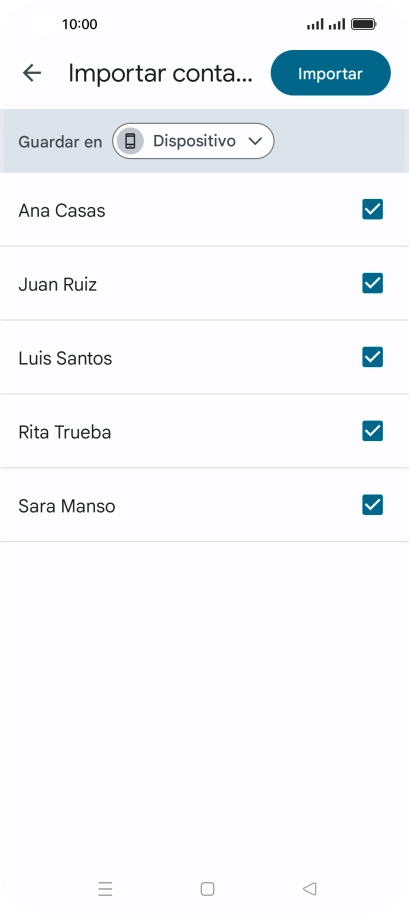The width and height of the screenshot is (409, 914).
Task: Select the Ana Casas contact name
Action: [62, 210]
